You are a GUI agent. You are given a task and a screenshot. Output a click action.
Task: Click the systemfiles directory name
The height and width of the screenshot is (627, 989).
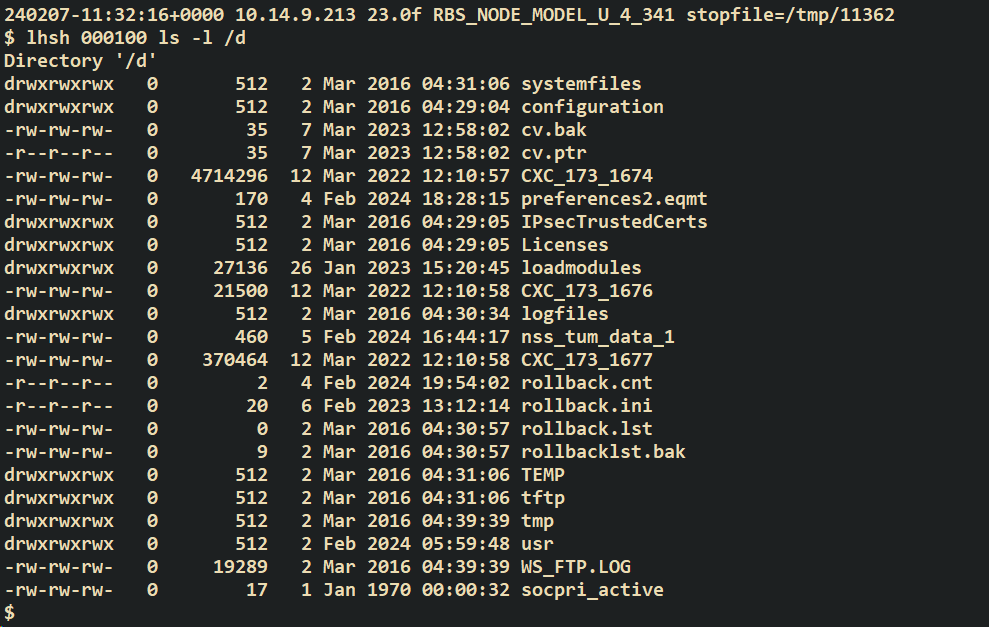pos(581,84)
